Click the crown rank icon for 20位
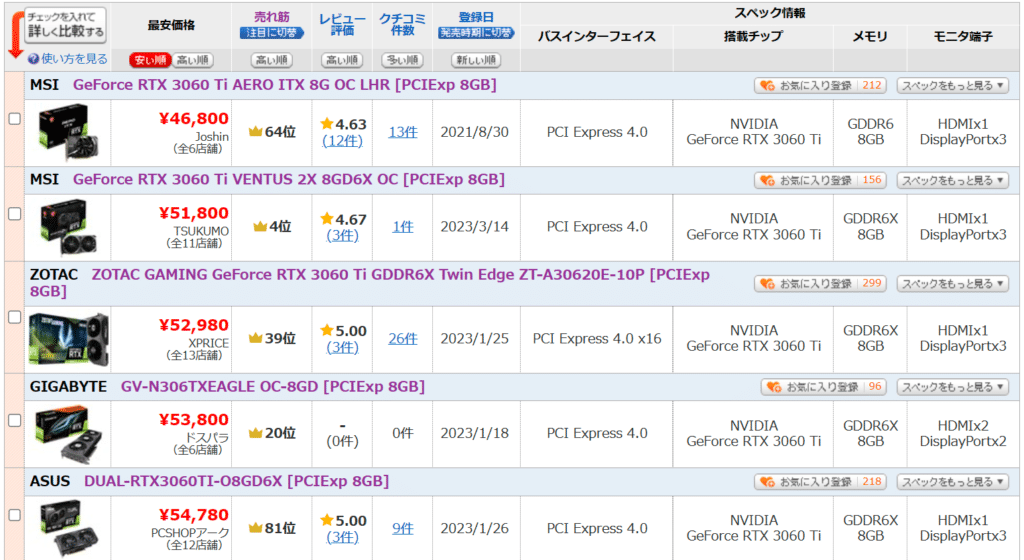 coord(255,433)
